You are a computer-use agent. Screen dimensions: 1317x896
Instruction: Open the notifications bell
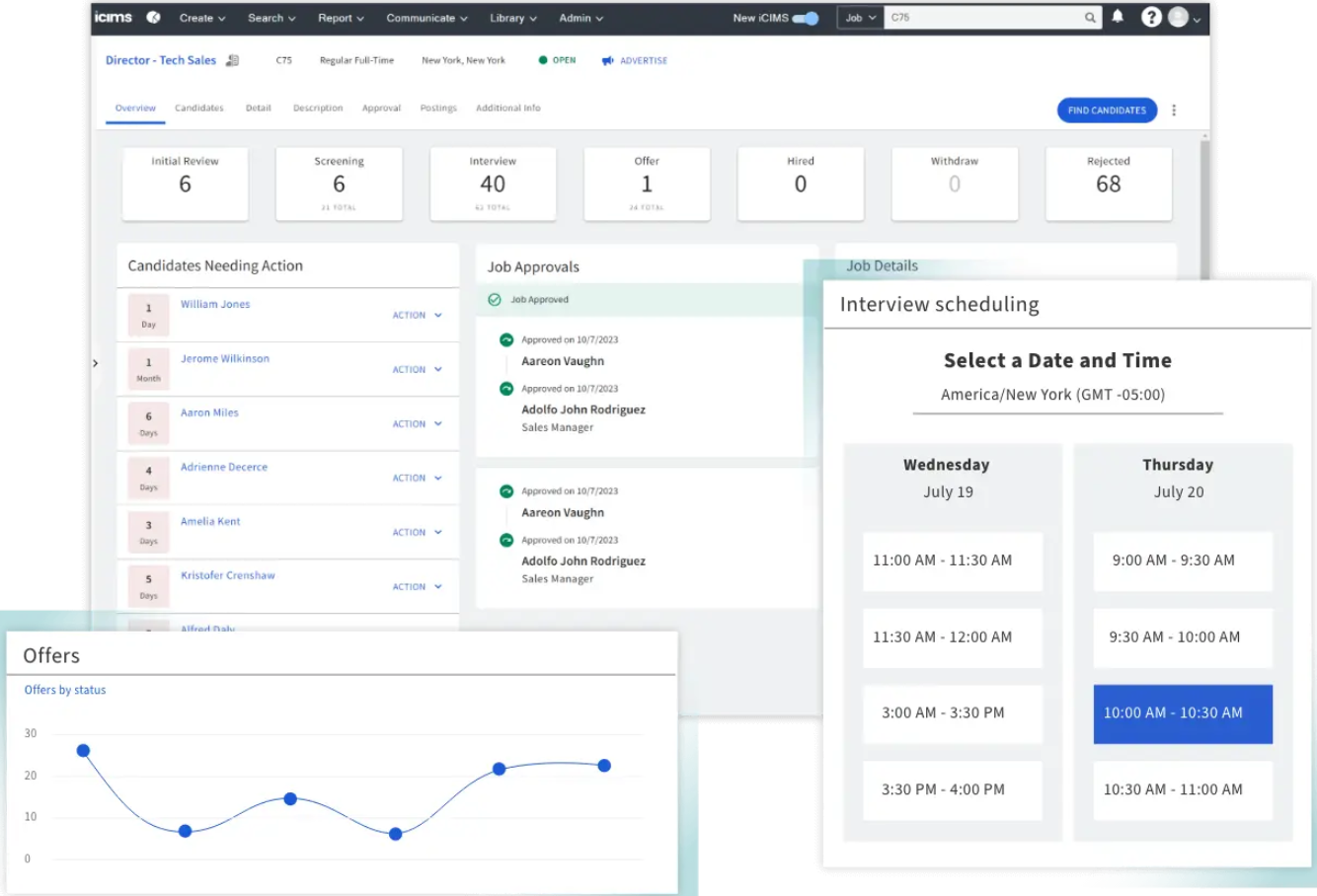click(1118, 17)
